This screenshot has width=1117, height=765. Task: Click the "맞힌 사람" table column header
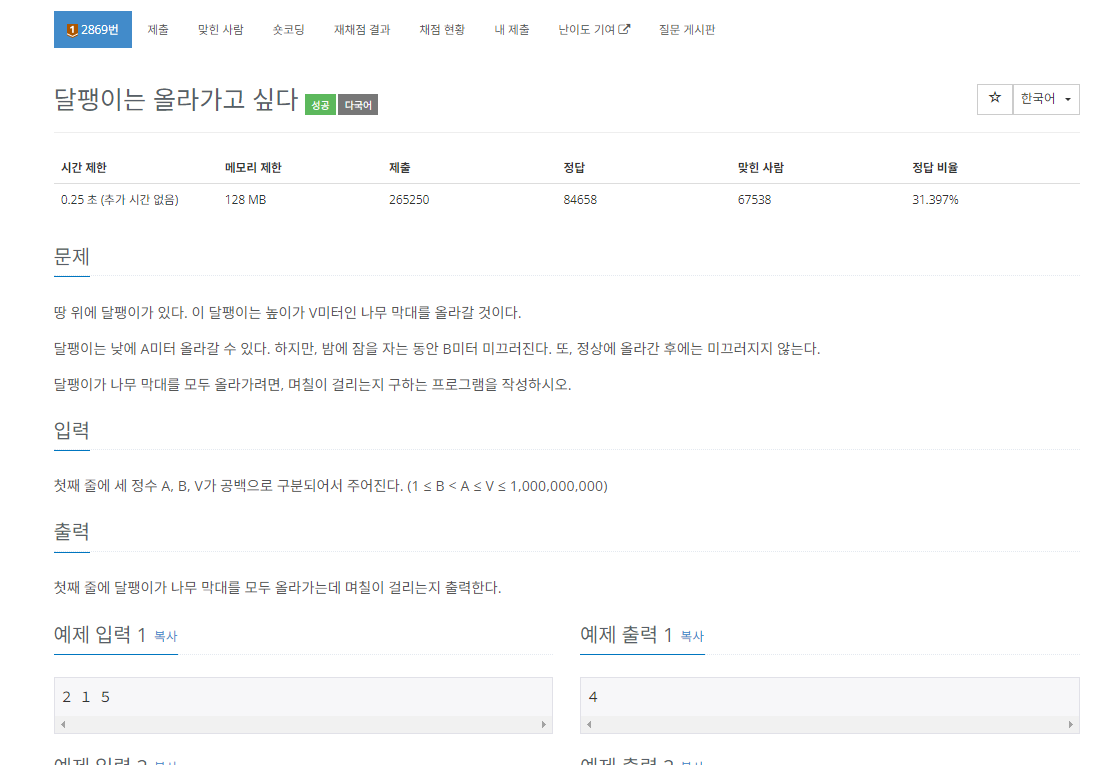[761, 167]
